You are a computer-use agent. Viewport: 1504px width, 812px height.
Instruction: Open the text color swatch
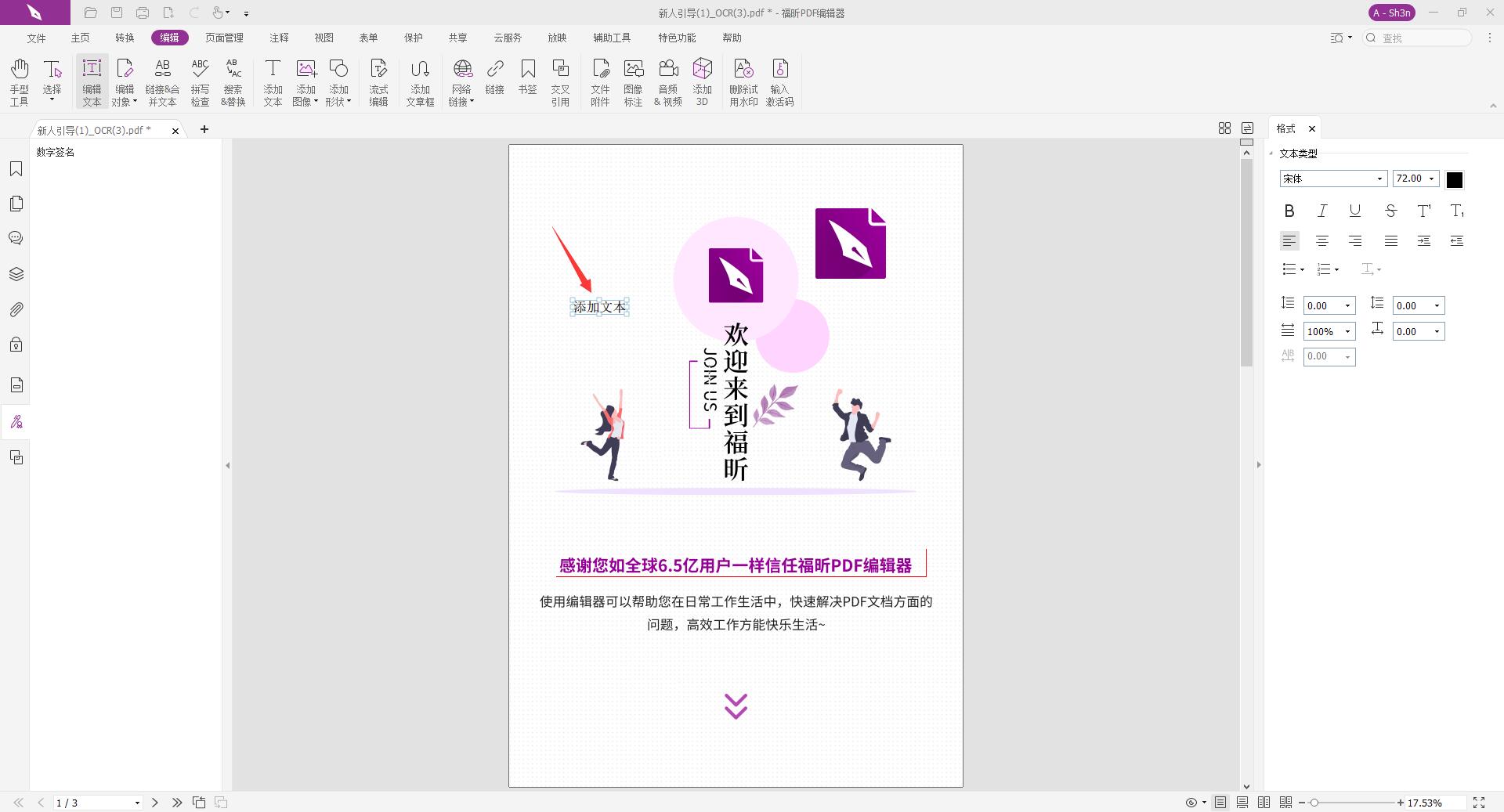(1455, 179)
